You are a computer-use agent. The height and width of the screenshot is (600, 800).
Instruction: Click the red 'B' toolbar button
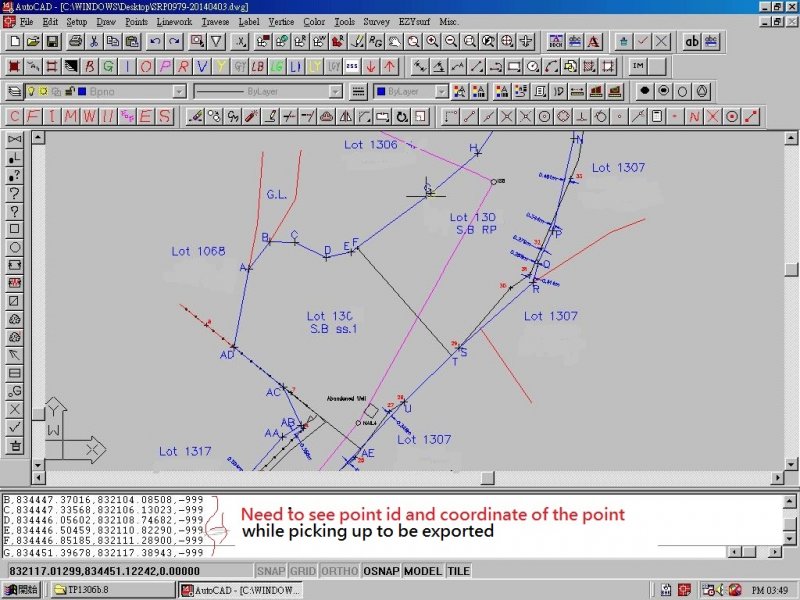(x=91, y=66)
